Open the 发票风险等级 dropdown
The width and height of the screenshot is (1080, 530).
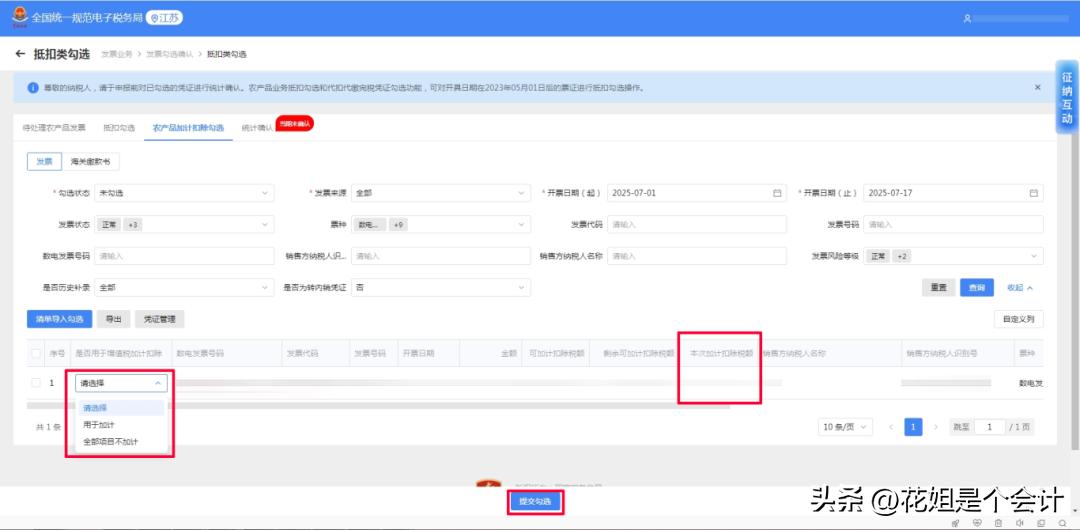tap(953, 256)
